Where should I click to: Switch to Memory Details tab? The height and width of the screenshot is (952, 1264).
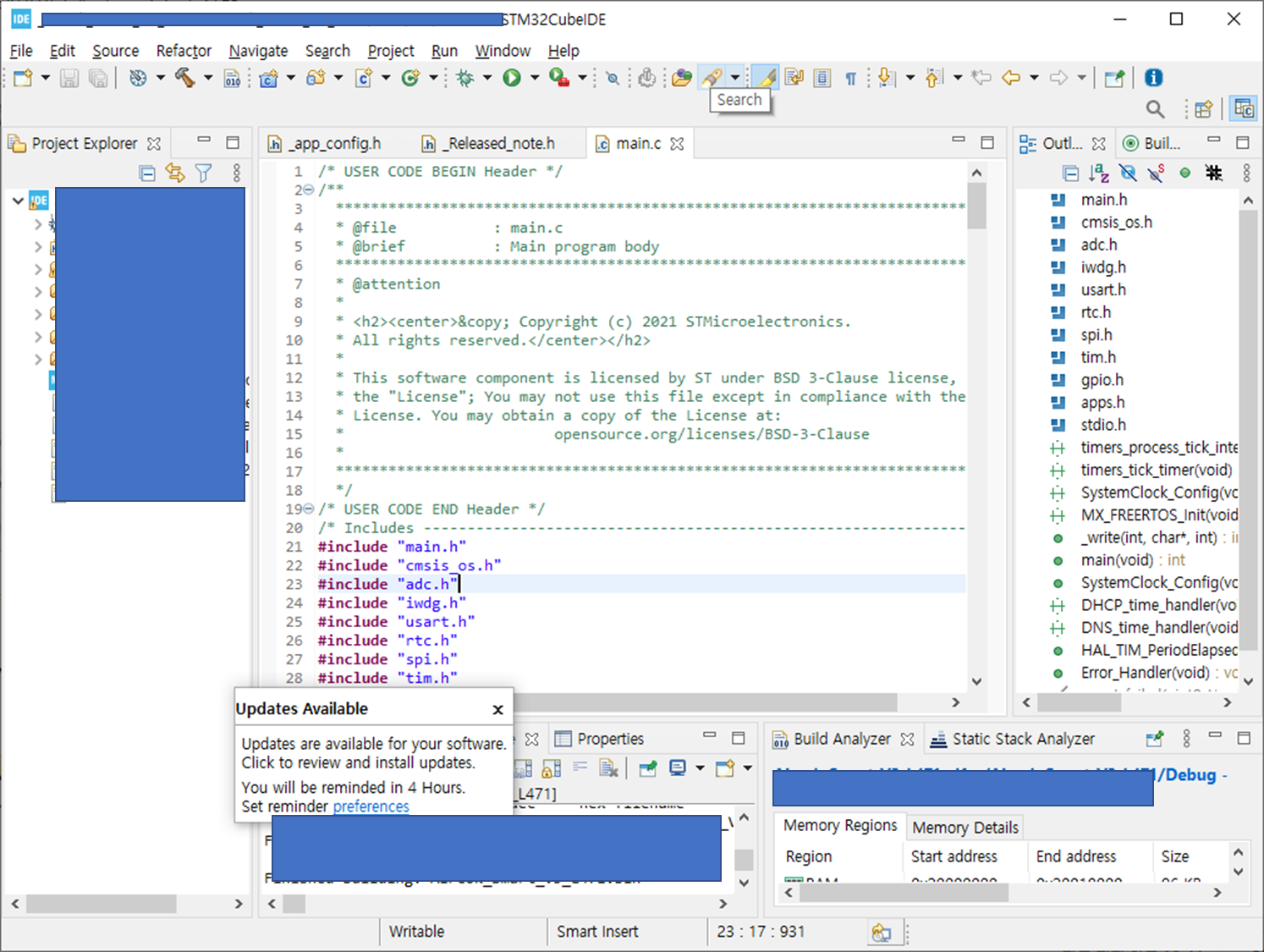(965, 828)
